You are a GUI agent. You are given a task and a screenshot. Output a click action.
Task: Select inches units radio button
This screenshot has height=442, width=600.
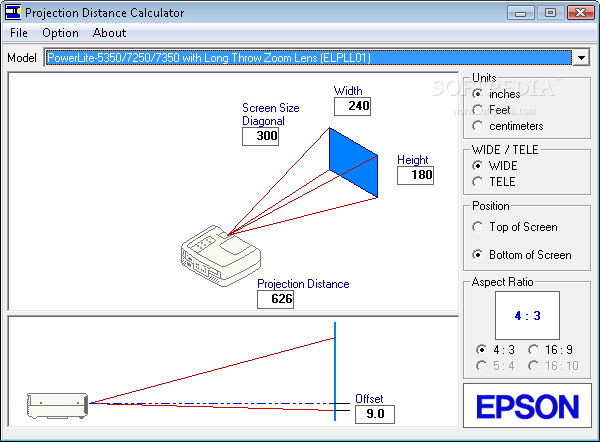point(496,94)
